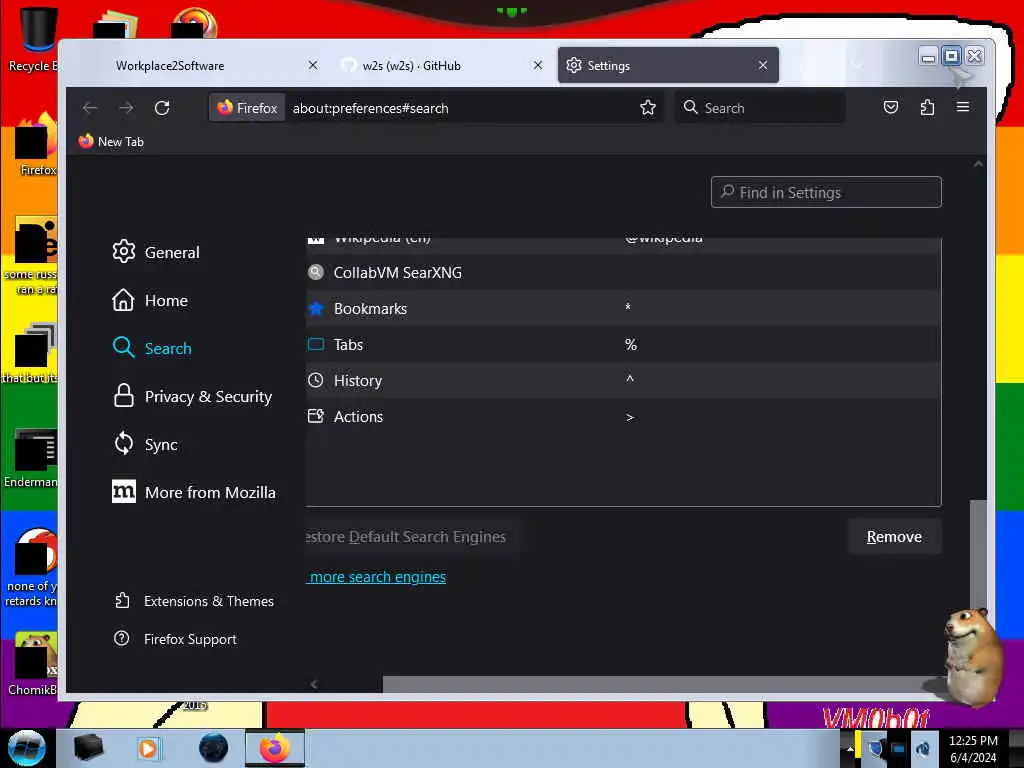Close the Settings tab
Image resolution: width=1024 pixels, height=768 pixels.
763,65
